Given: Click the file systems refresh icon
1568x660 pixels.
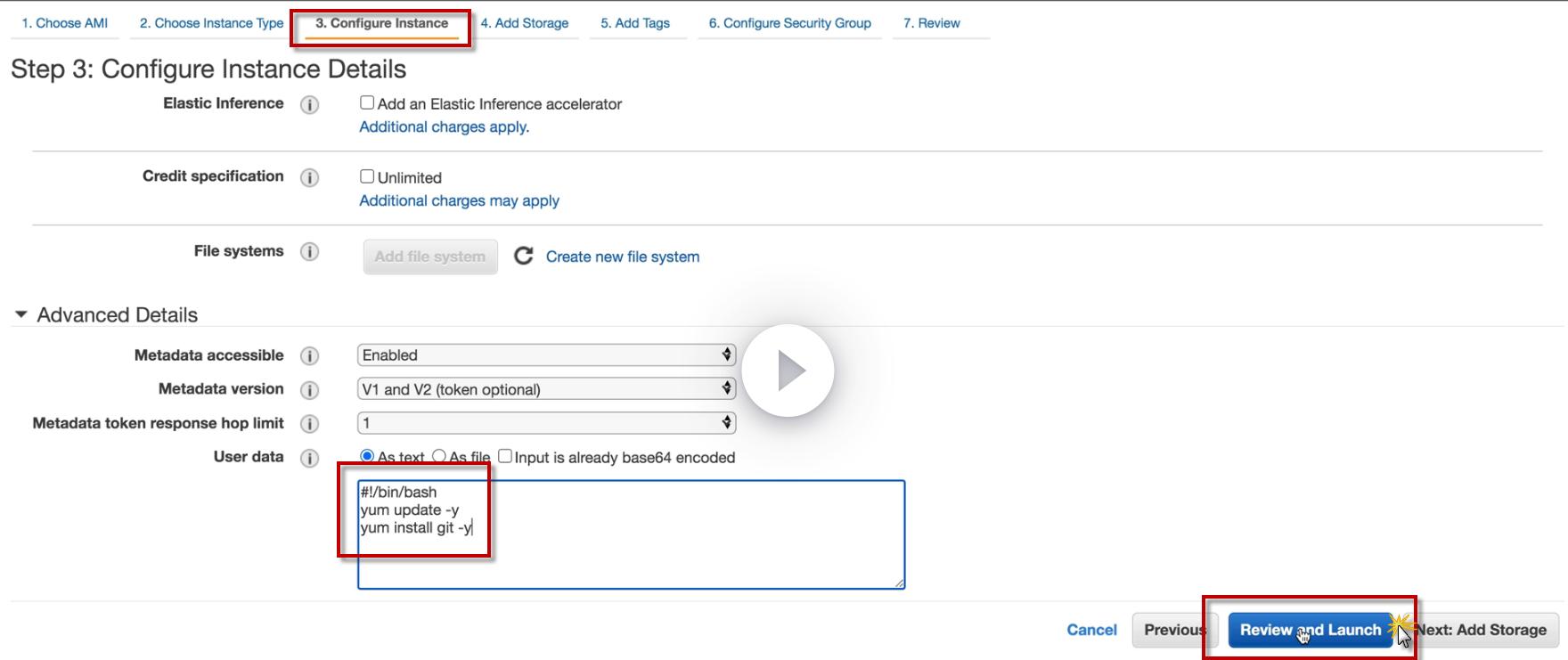Looking at the screenshot, I should point(524,257).
